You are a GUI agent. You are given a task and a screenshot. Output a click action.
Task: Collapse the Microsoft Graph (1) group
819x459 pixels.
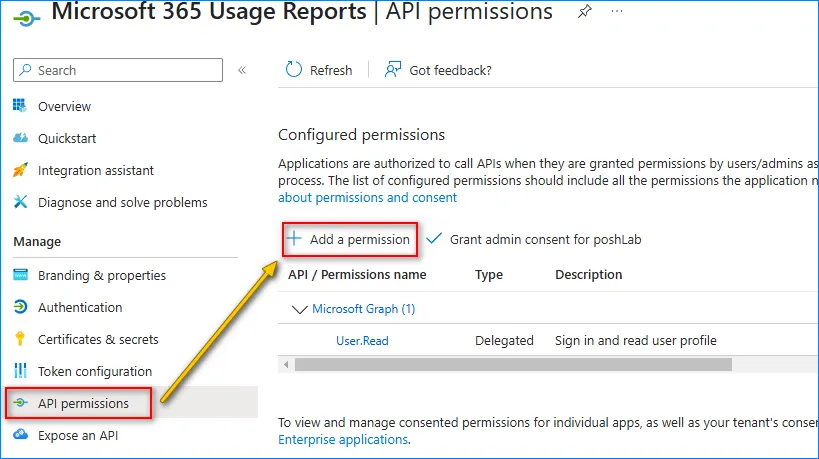(x=298, y=309)
